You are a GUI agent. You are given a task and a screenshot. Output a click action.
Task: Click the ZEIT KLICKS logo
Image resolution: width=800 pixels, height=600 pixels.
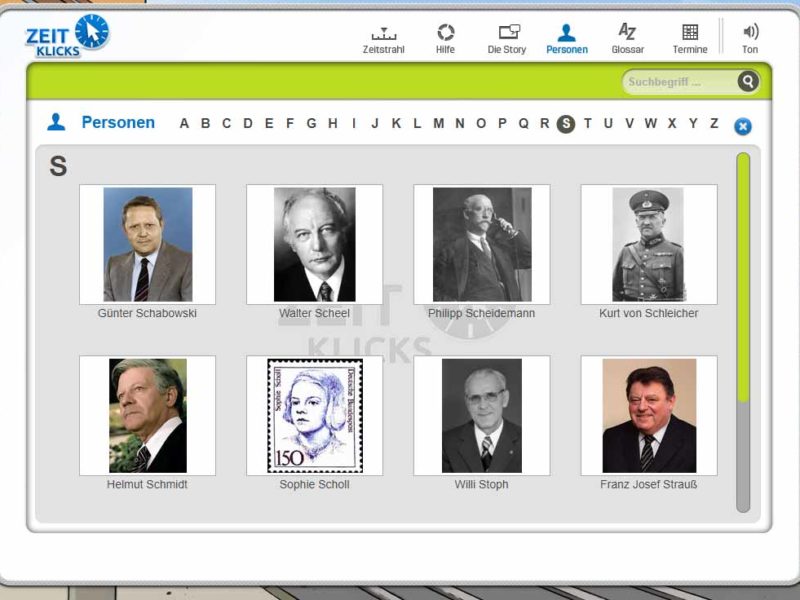click(x=67, y=36)
